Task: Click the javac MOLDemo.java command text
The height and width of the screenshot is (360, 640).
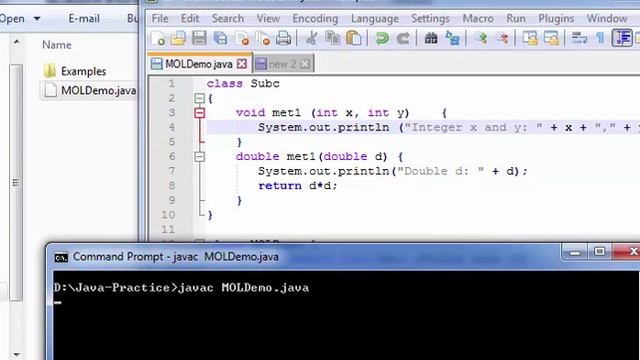Action: [244, 288]
